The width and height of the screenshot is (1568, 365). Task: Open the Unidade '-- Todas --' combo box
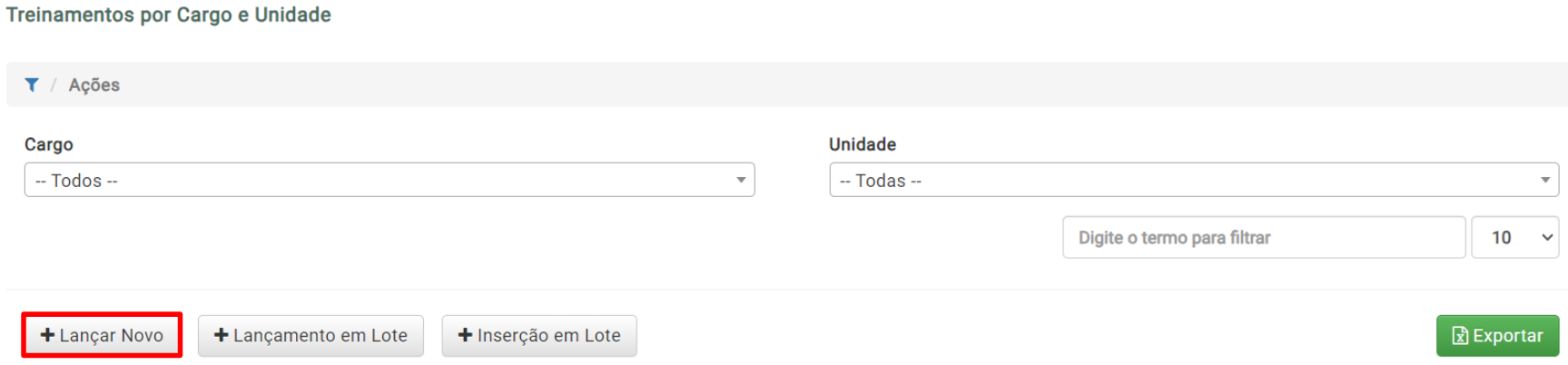[x=1194, y=180]
